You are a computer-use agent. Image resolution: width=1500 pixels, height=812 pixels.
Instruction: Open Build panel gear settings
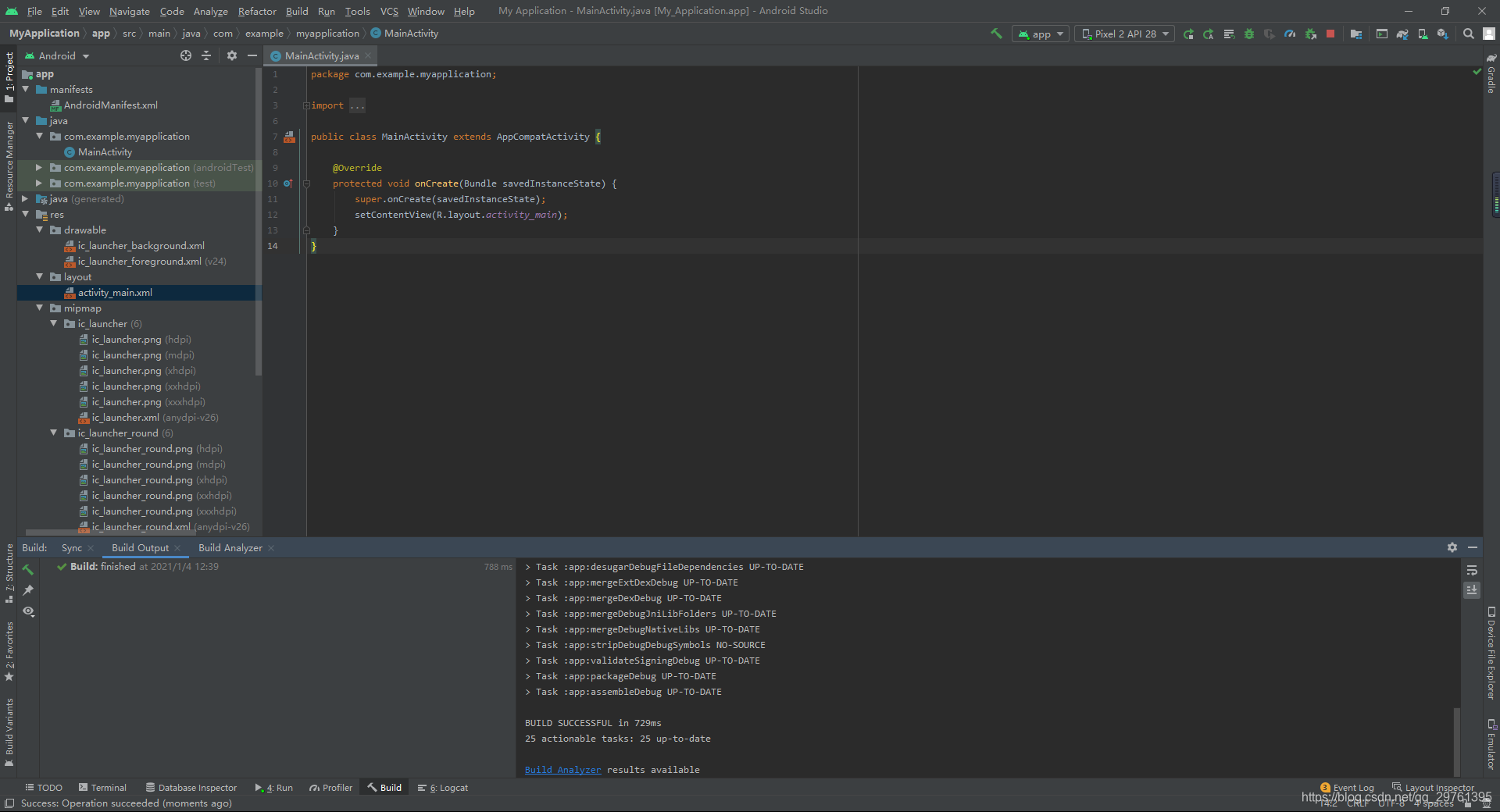[1452, 547]
